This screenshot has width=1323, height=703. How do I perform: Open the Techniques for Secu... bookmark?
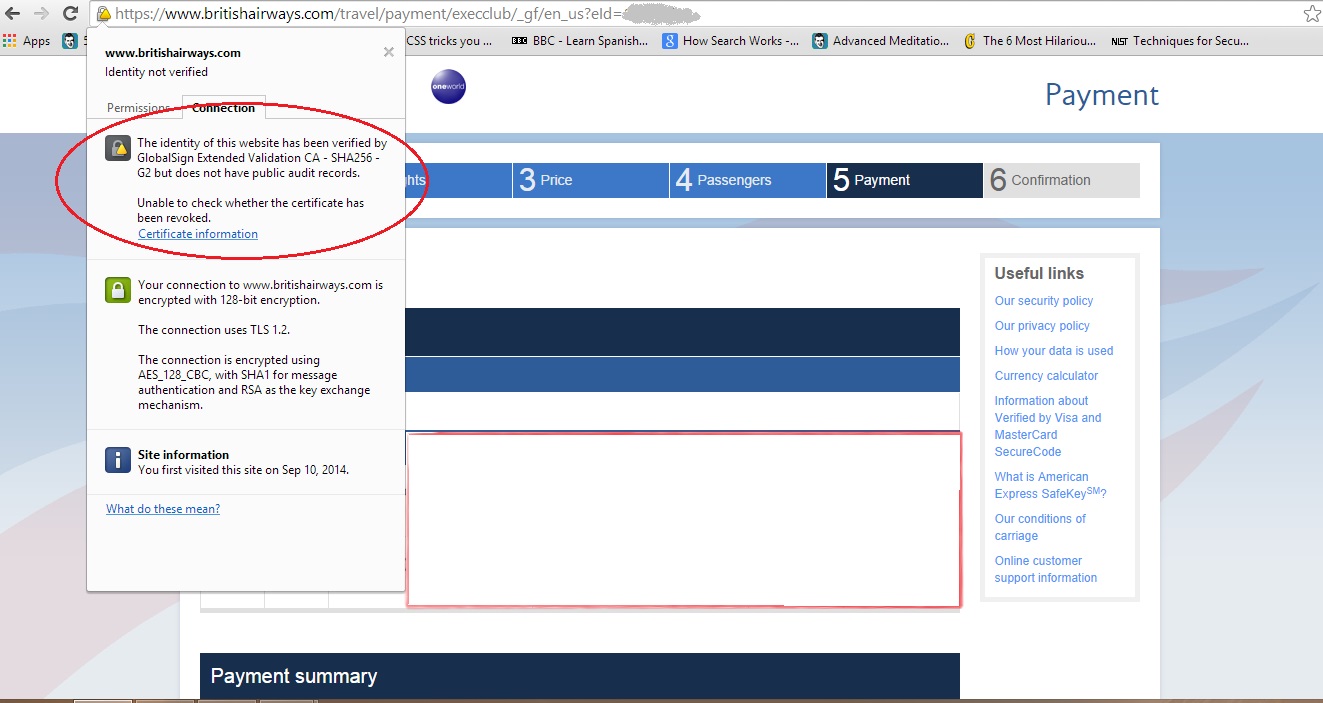(x=1180, y=41)
